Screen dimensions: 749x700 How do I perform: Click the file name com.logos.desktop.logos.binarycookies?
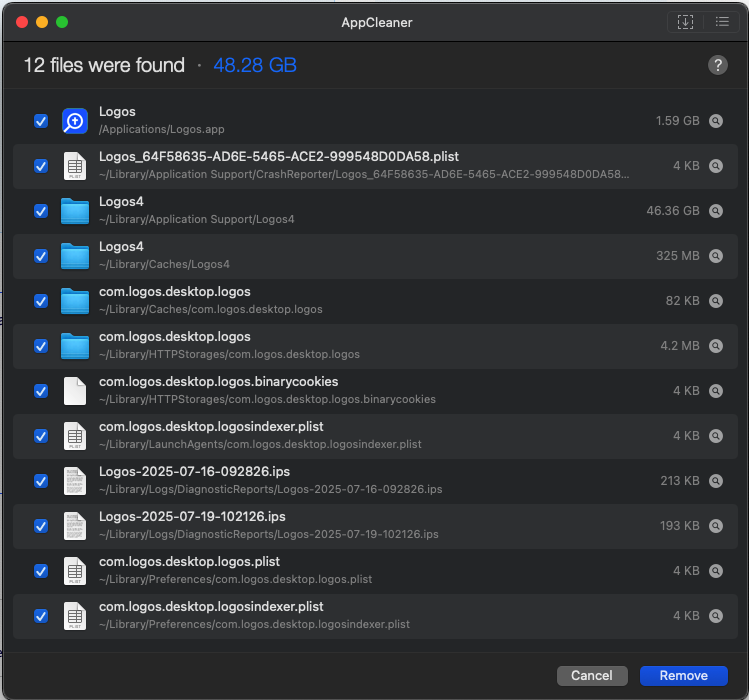[x=218, y=382]
